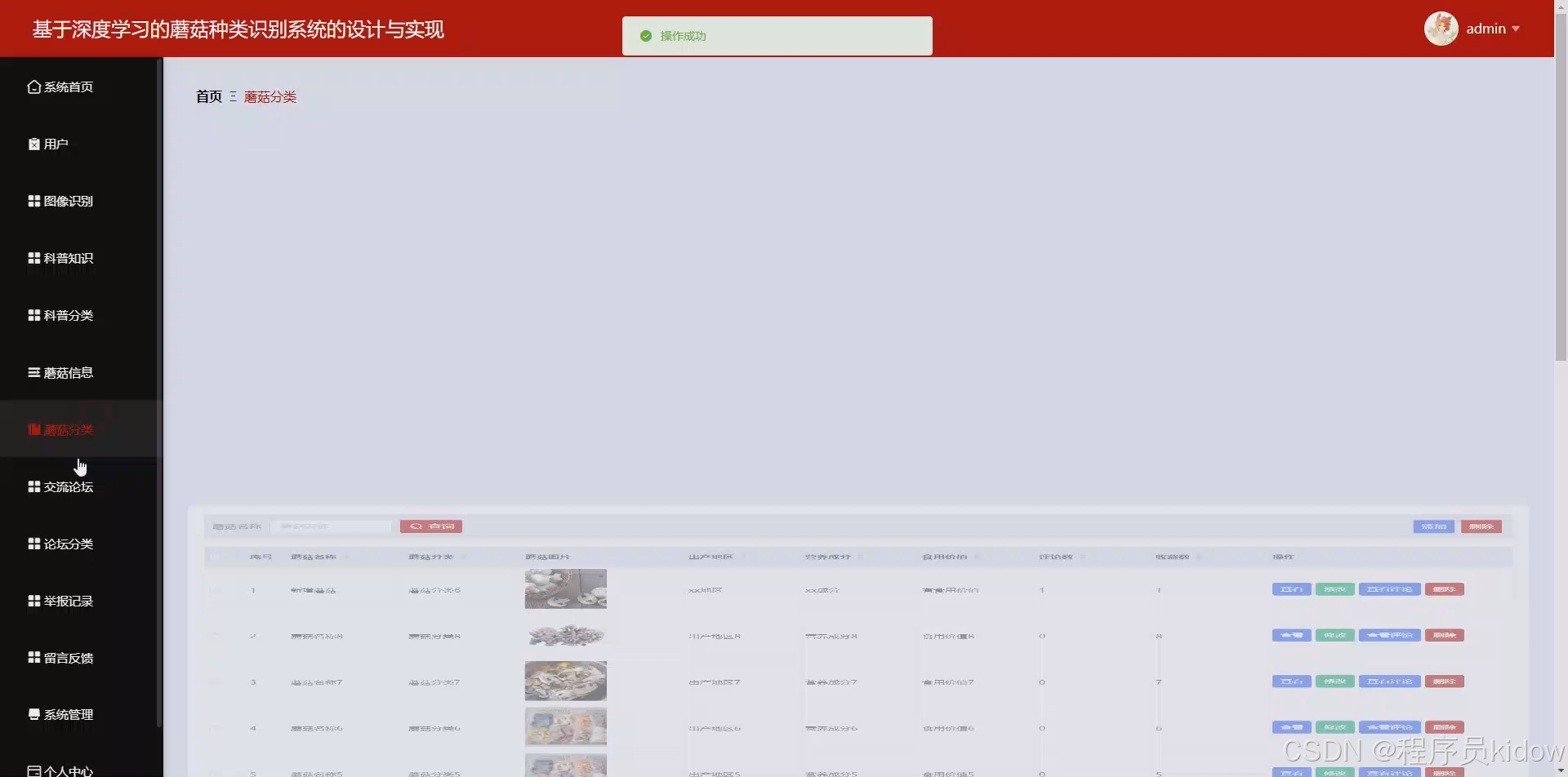The height and width of the screenshot is (777, 1568).
Task: Click the 出产地区8 cell in row 2
Action: pos(715,636)
